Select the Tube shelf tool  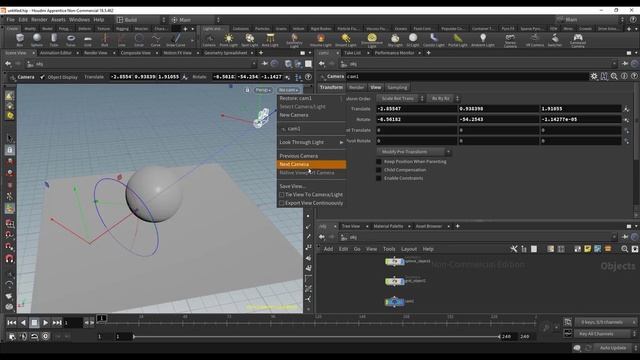(54, 40)
